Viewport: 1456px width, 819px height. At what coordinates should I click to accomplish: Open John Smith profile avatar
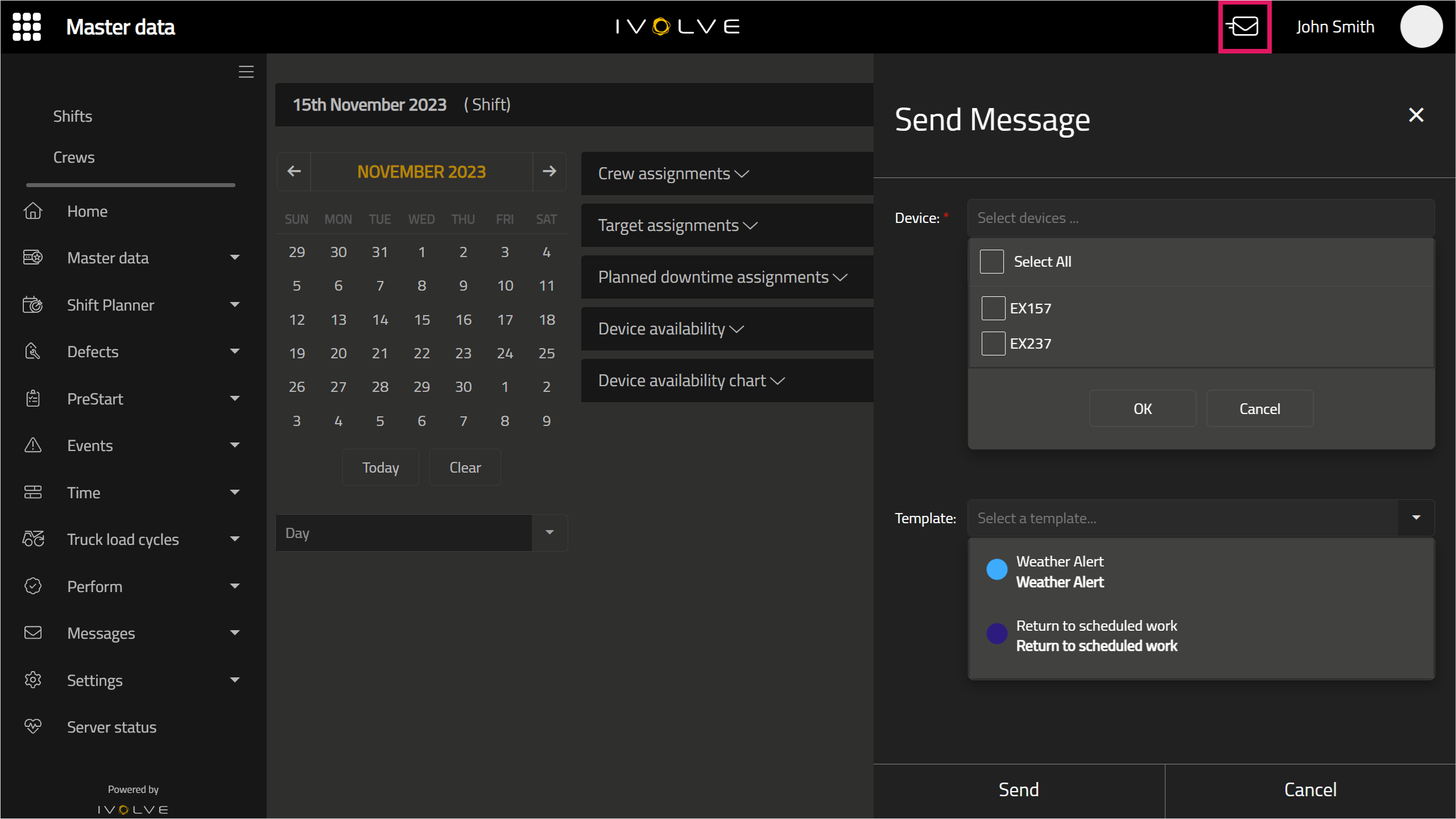[x=1421, y=27]
